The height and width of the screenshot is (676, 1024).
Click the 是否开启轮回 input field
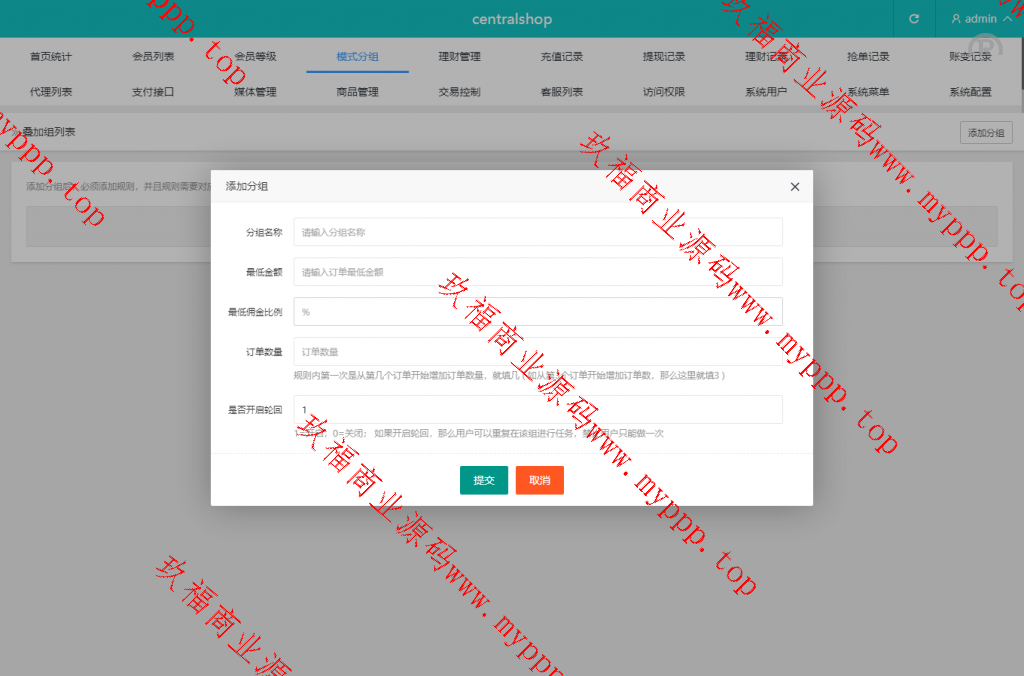538,410
